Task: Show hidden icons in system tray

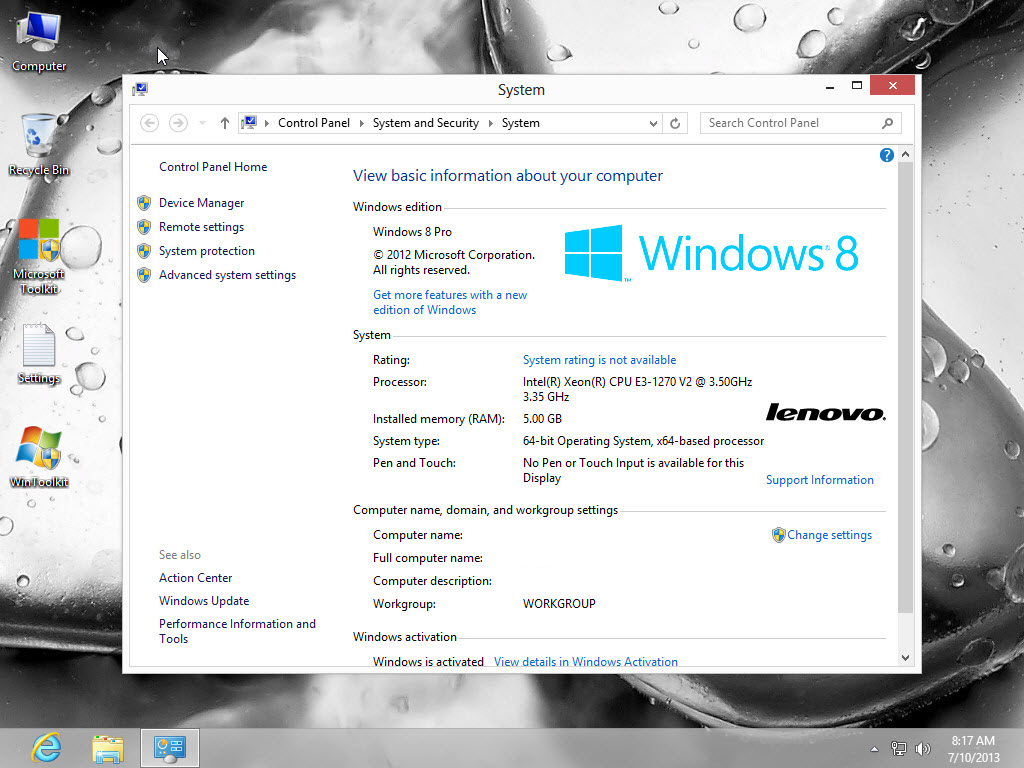Action: point(874,749)
